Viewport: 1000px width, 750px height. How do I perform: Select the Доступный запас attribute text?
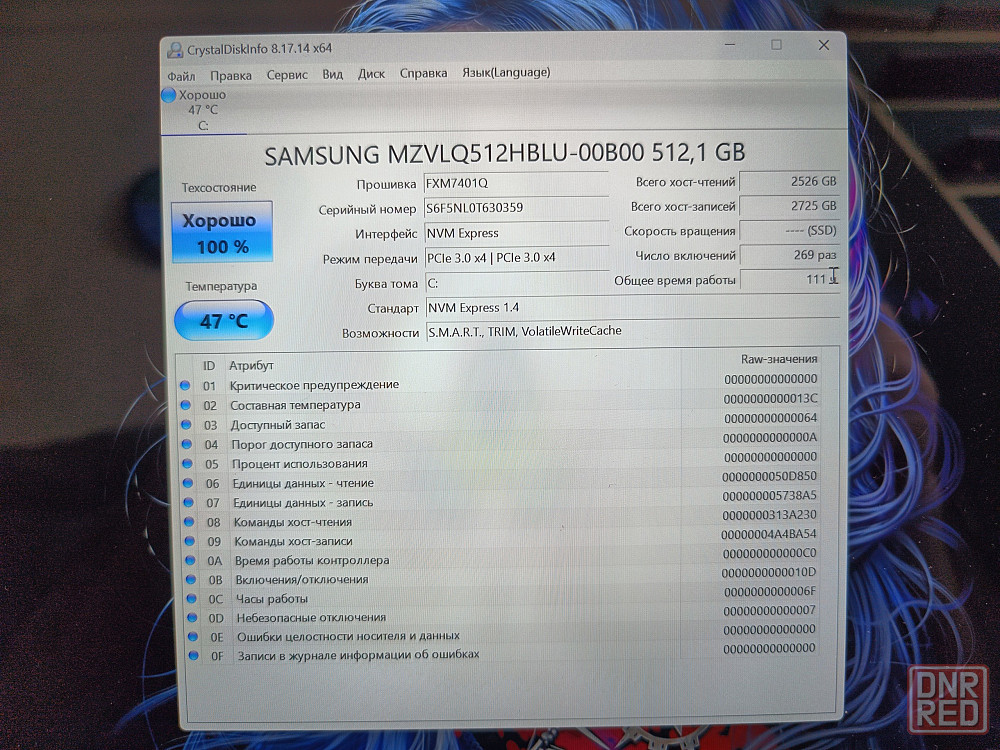tap(278, 425)
